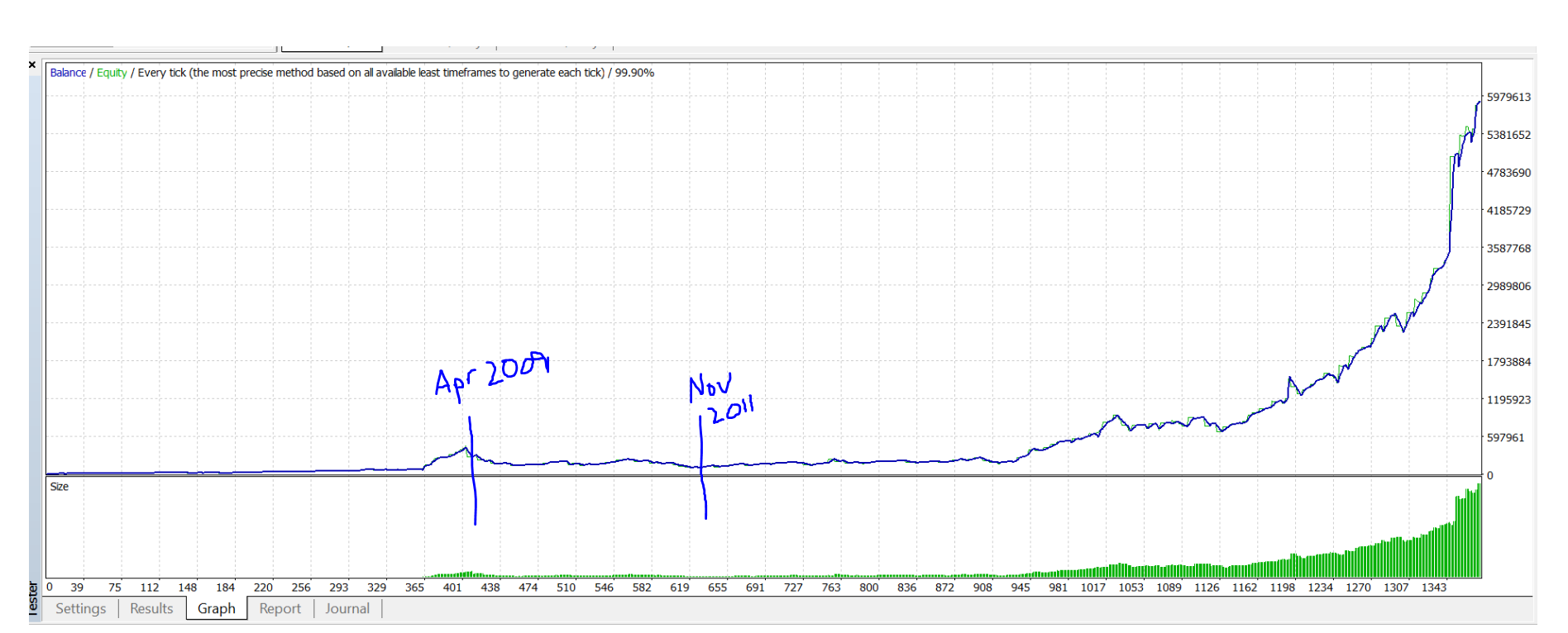Screen dimensions: 1568x633
Task: Select the Graph tab
Action: click(x=217, y=609)
